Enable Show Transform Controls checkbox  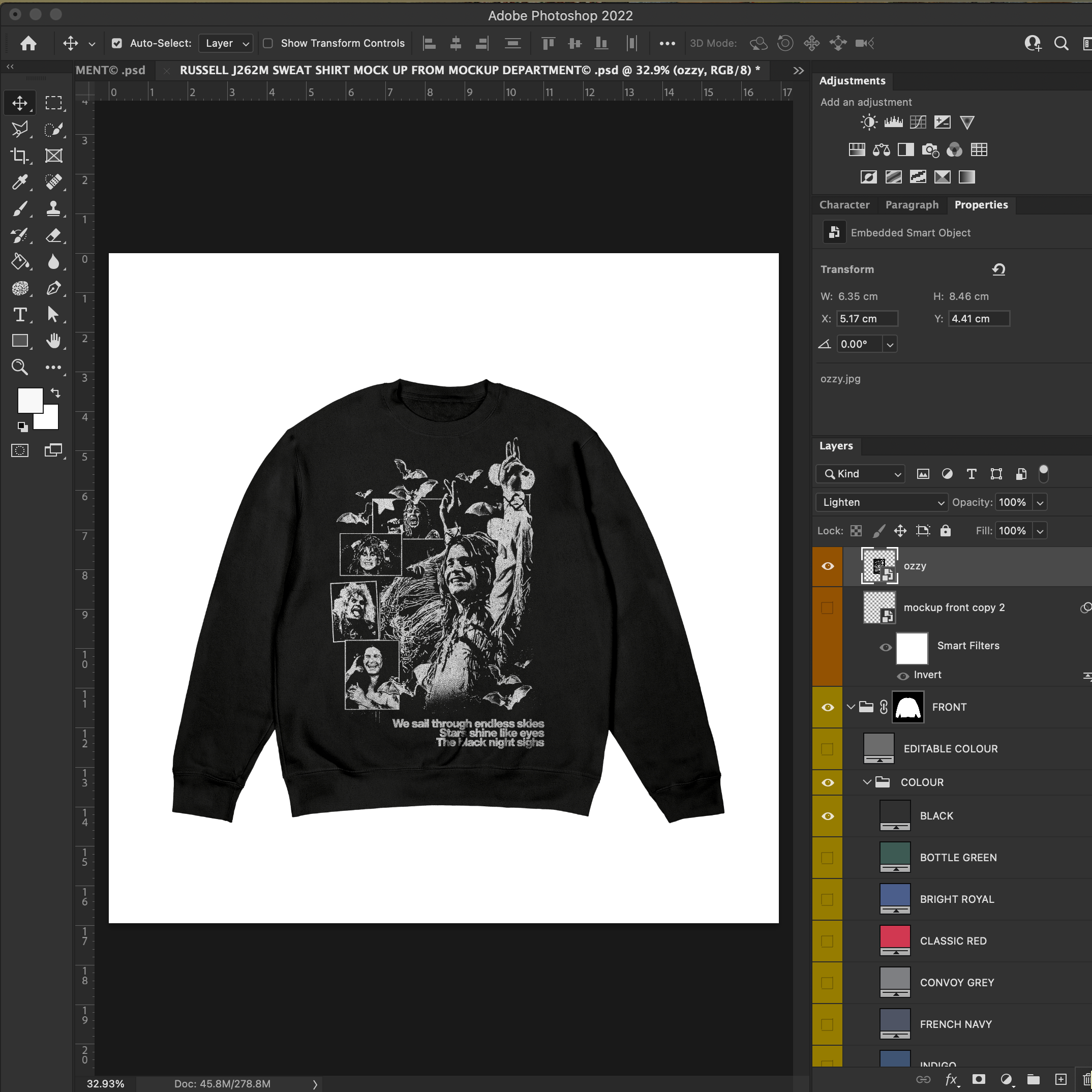pyautogui.click(x=268, y=43)
